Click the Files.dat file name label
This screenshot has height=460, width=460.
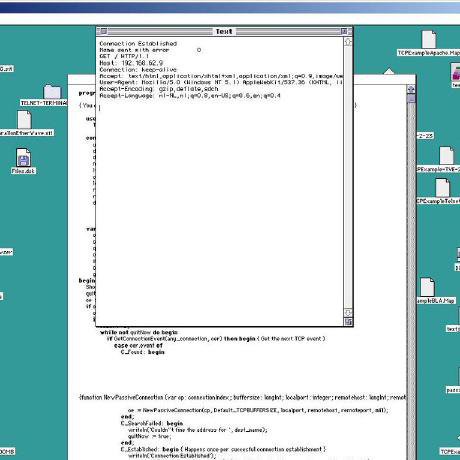pyautogui.click(x=23, y=171)
